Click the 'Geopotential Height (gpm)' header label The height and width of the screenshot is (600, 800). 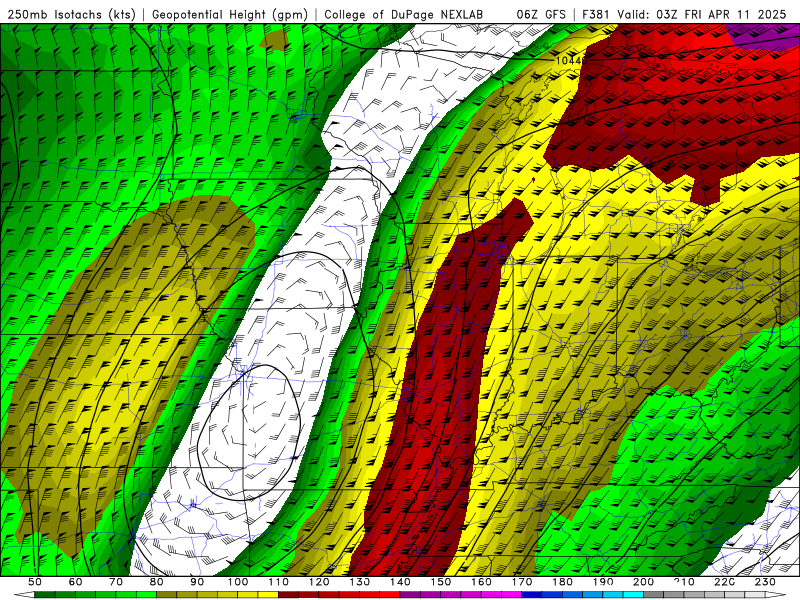pos(230,14)
